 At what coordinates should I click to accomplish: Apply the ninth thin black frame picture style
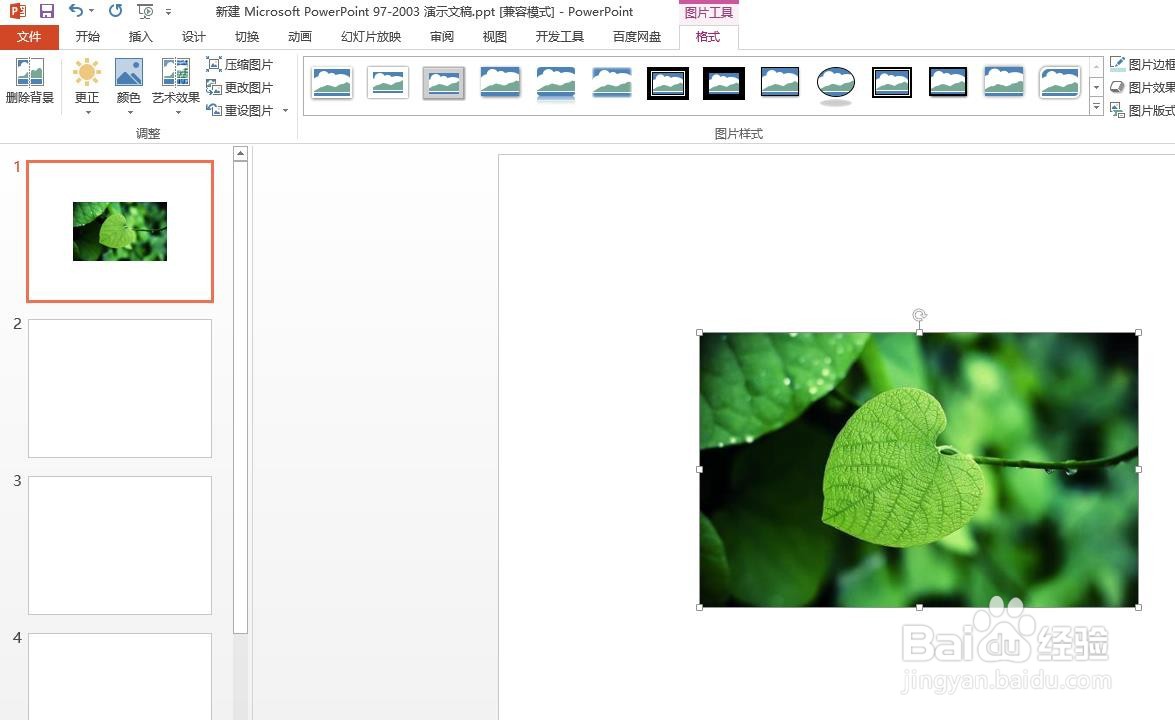point(780,82)
